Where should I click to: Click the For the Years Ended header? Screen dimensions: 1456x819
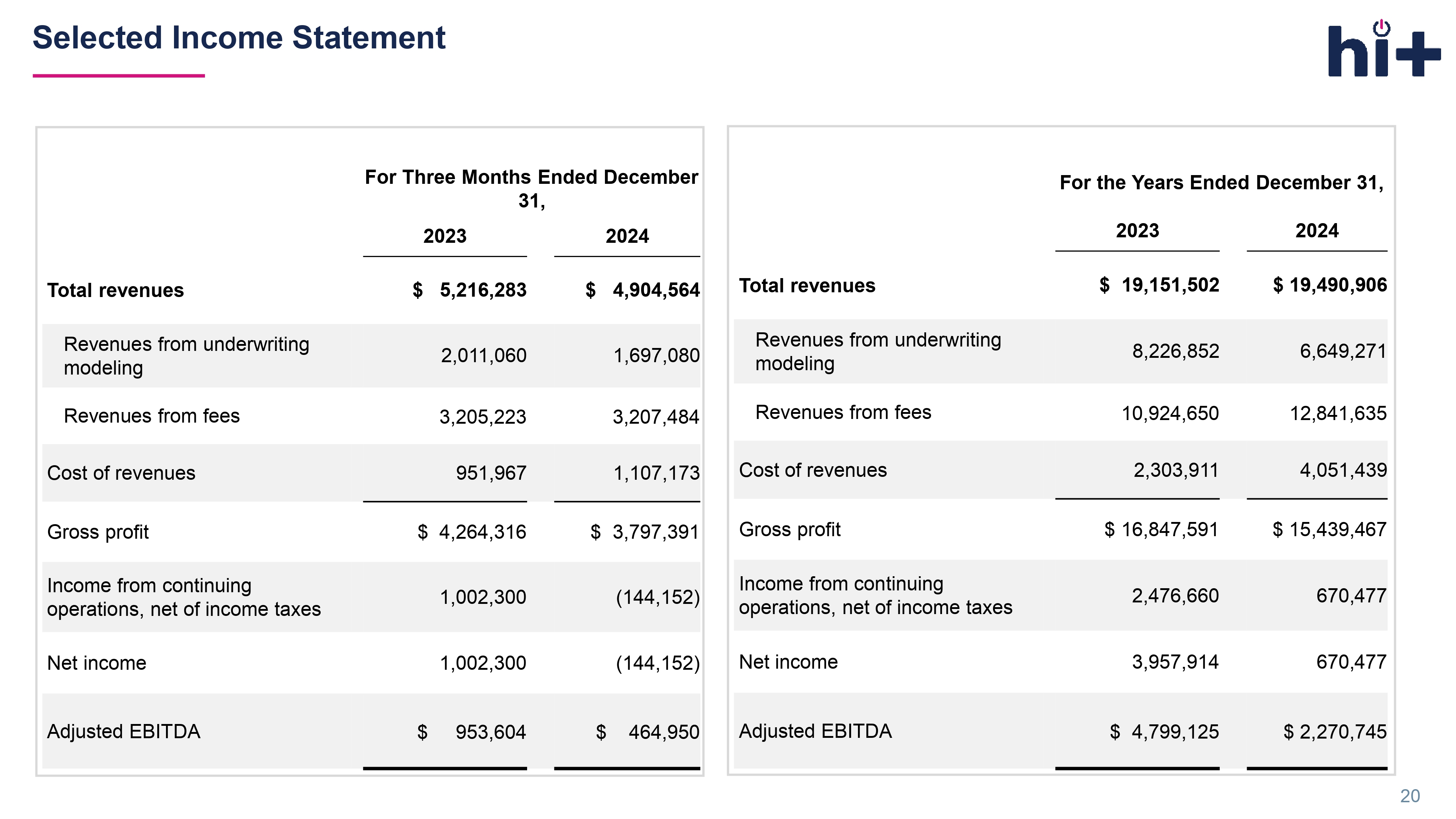(1221, 183)
